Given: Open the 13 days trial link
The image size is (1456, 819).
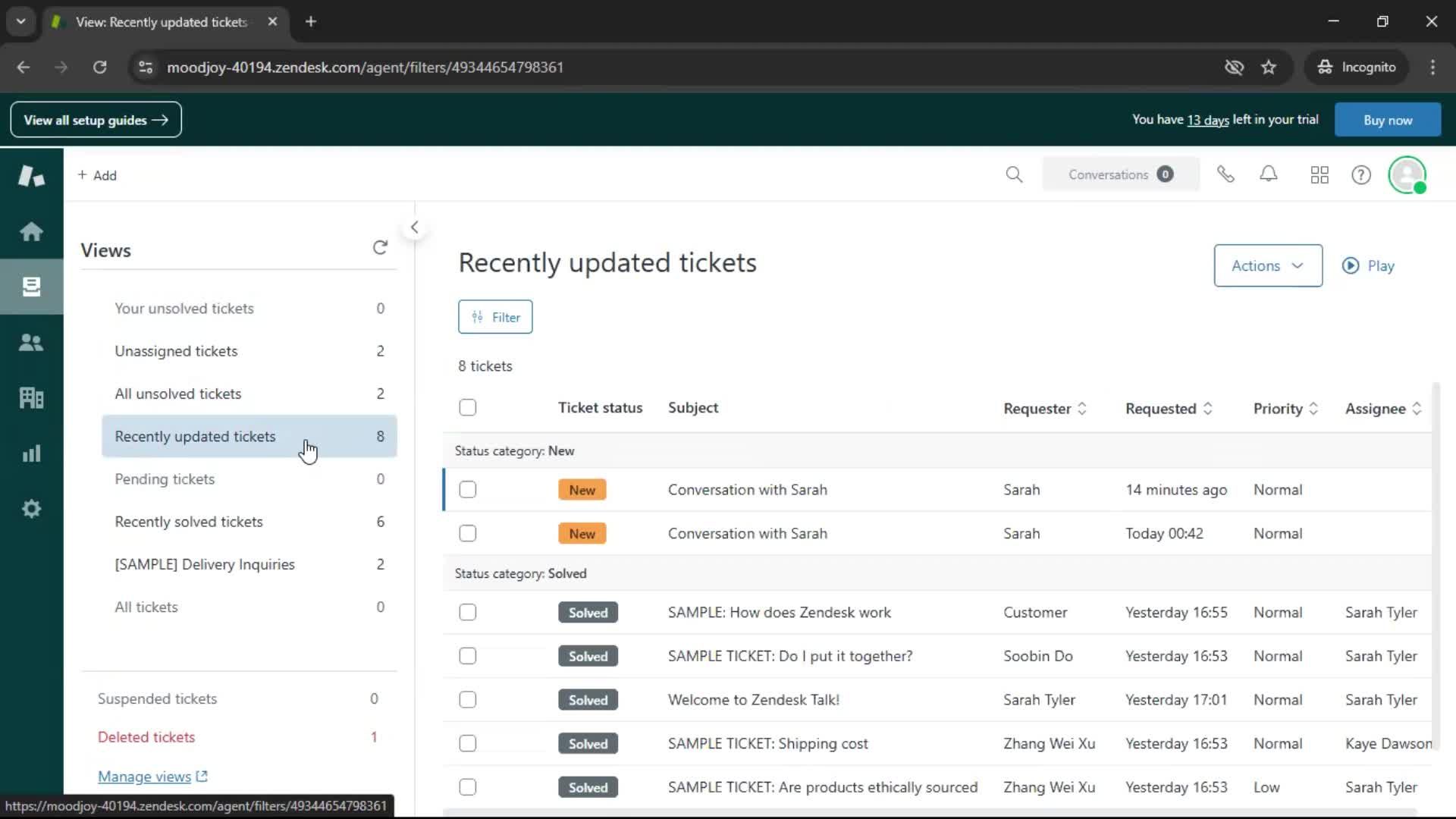Looking at the screenshot, I should [1208, 120].
